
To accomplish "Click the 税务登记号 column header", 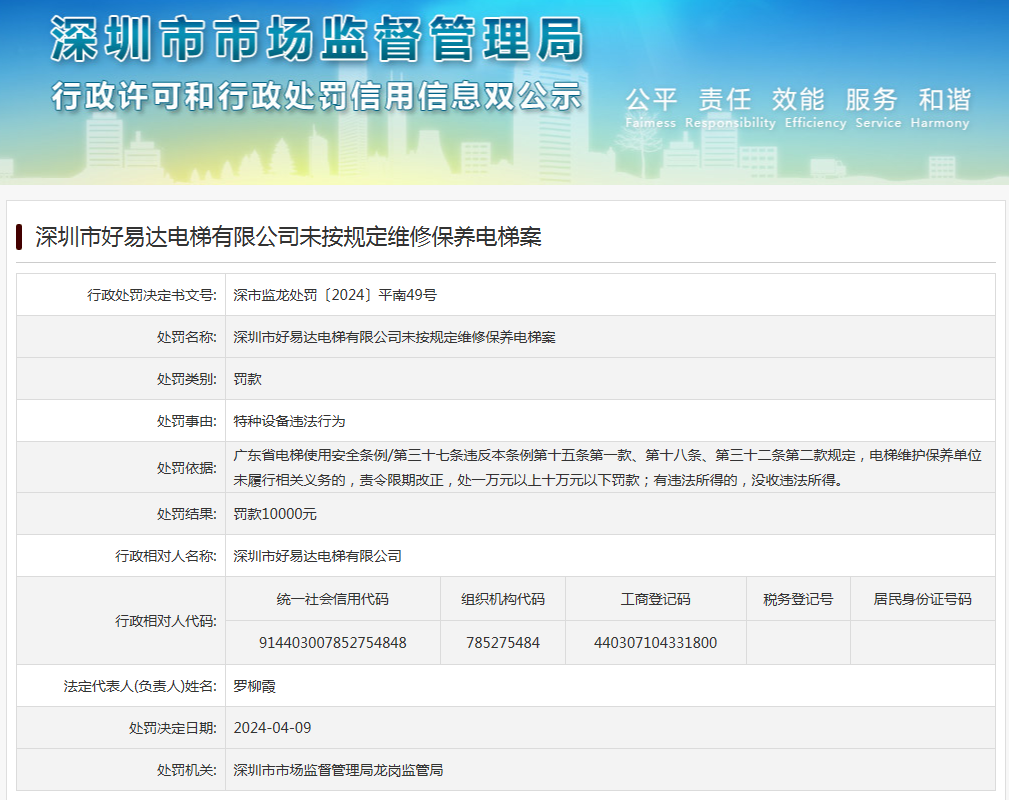I will [x=798, y=599].
